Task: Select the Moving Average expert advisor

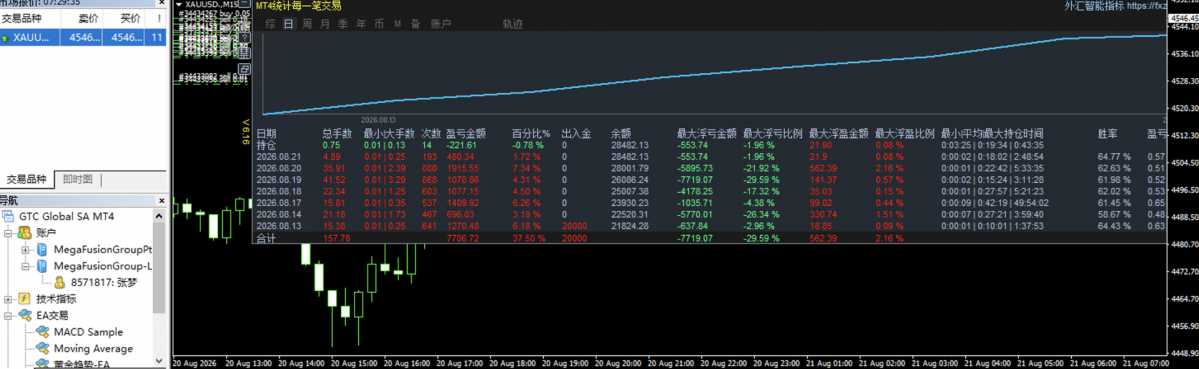Action: pos(93,348)
